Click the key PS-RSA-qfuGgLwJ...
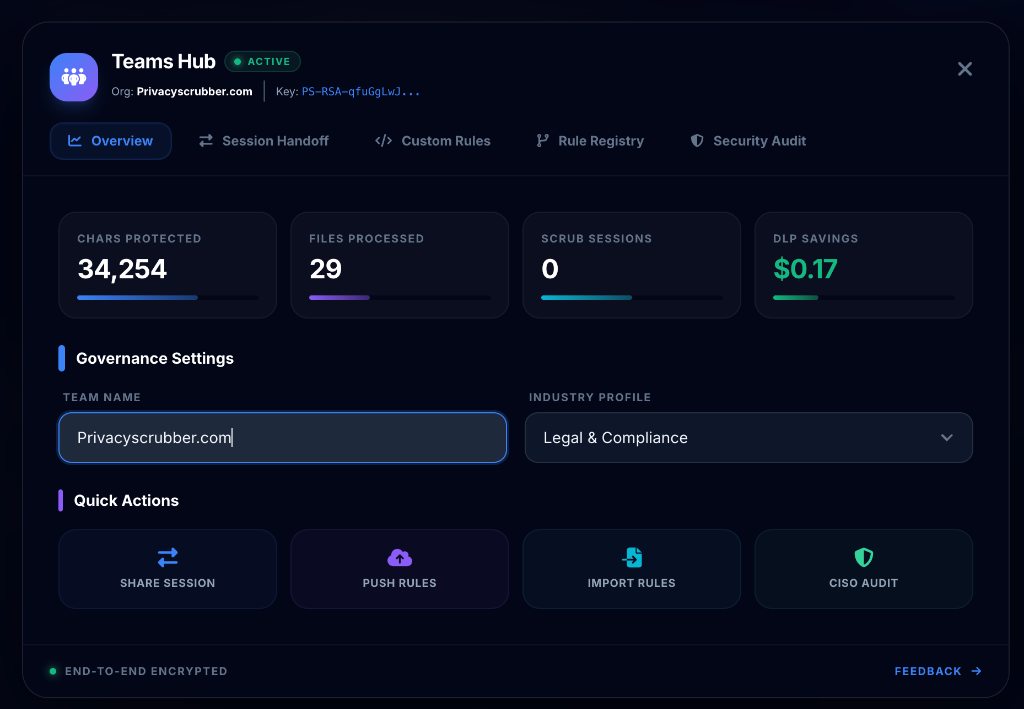Screen dimensions: 1024x709 pos(360,91)
